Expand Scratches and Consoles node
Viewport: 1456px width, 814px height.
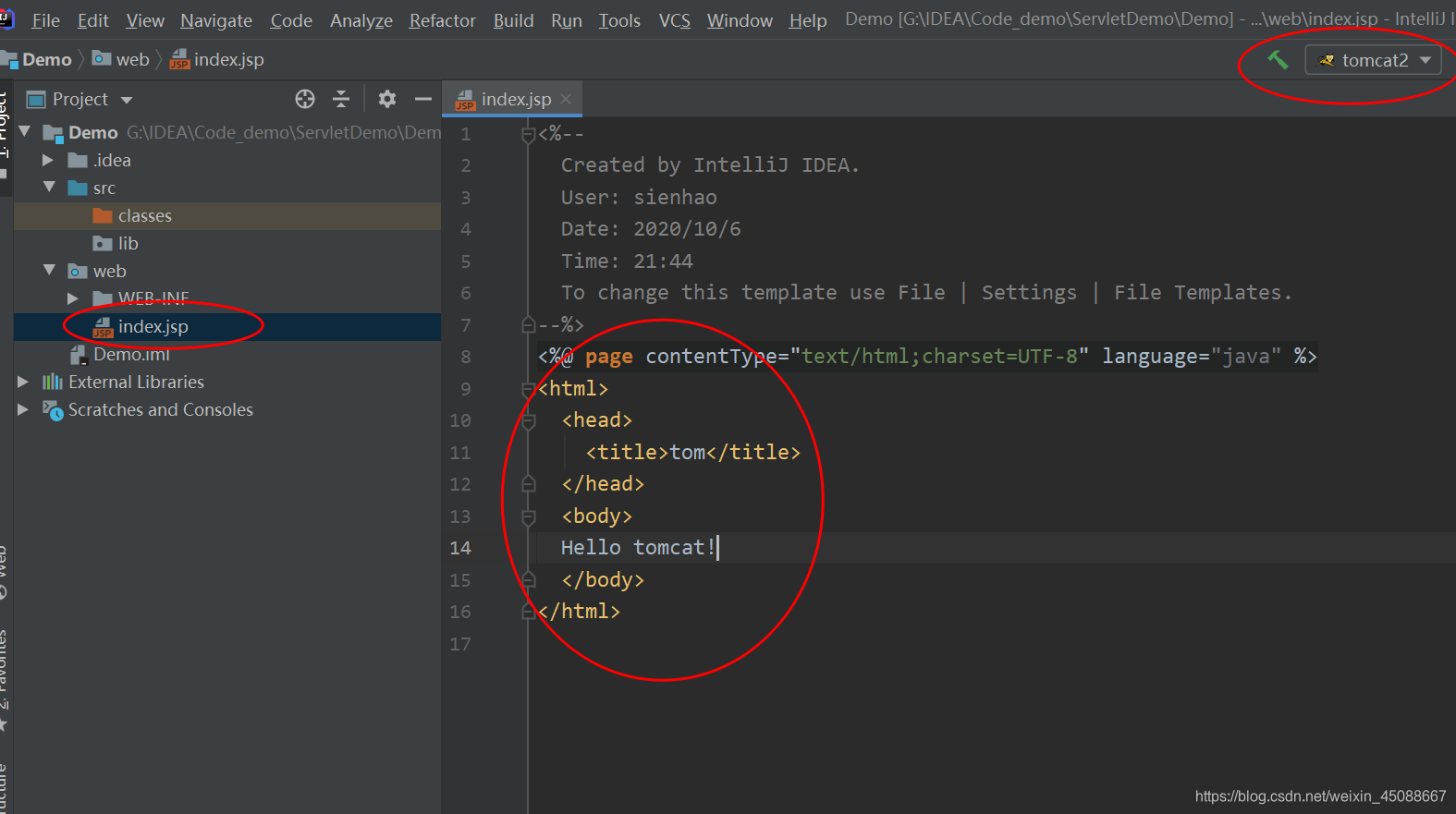tap(23, 409)
